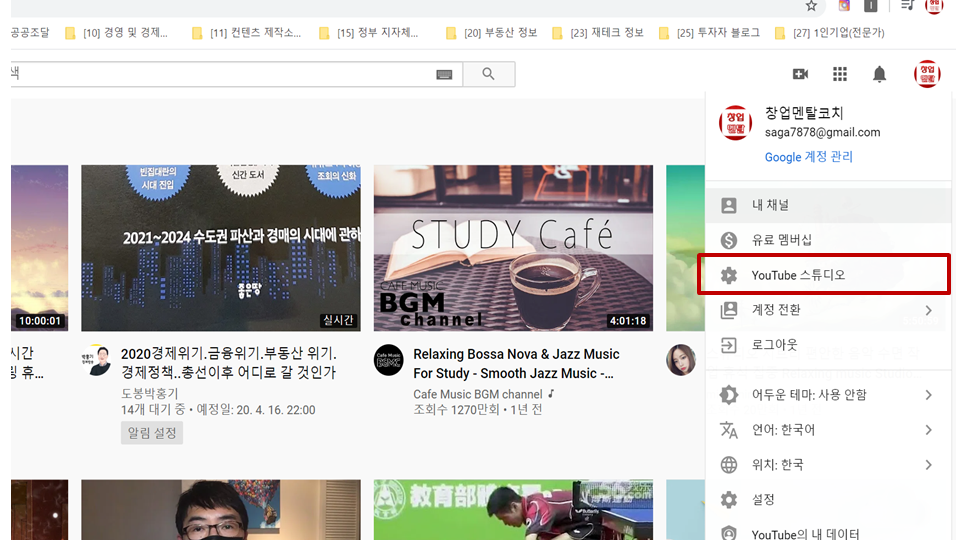Visit the Cafe Music BGM channel name link

478,394
